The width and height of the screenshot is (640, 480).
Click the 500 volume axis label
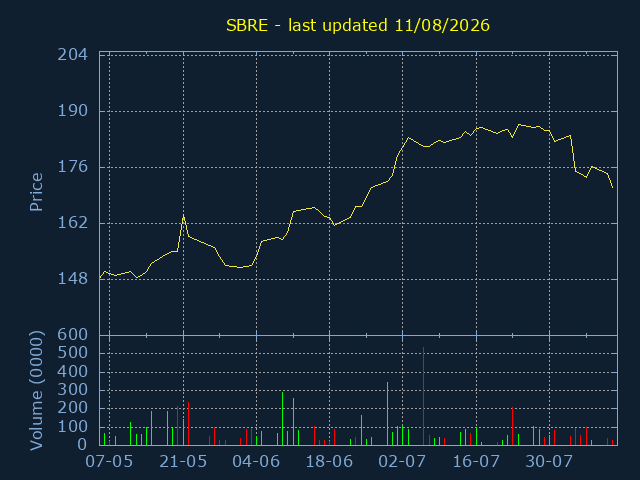(73, 353)
